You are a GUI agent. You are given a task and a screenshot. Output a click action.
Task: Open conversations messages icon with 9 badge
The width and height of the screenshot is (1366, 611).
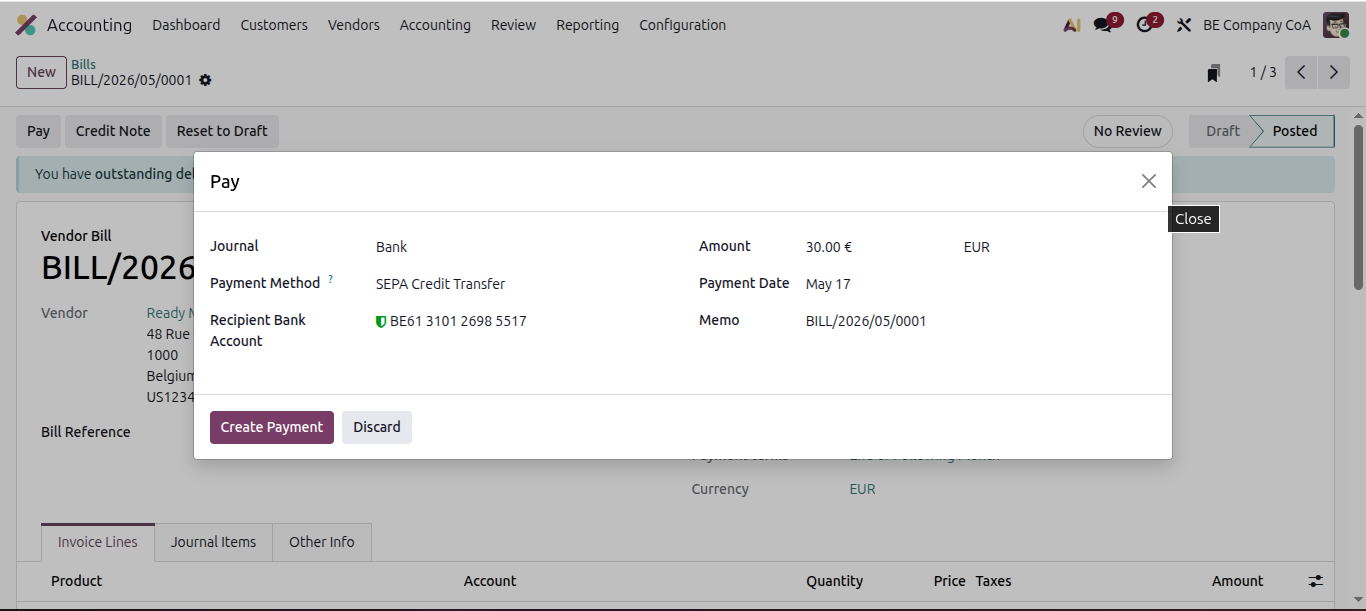[x=1103, y=25]
